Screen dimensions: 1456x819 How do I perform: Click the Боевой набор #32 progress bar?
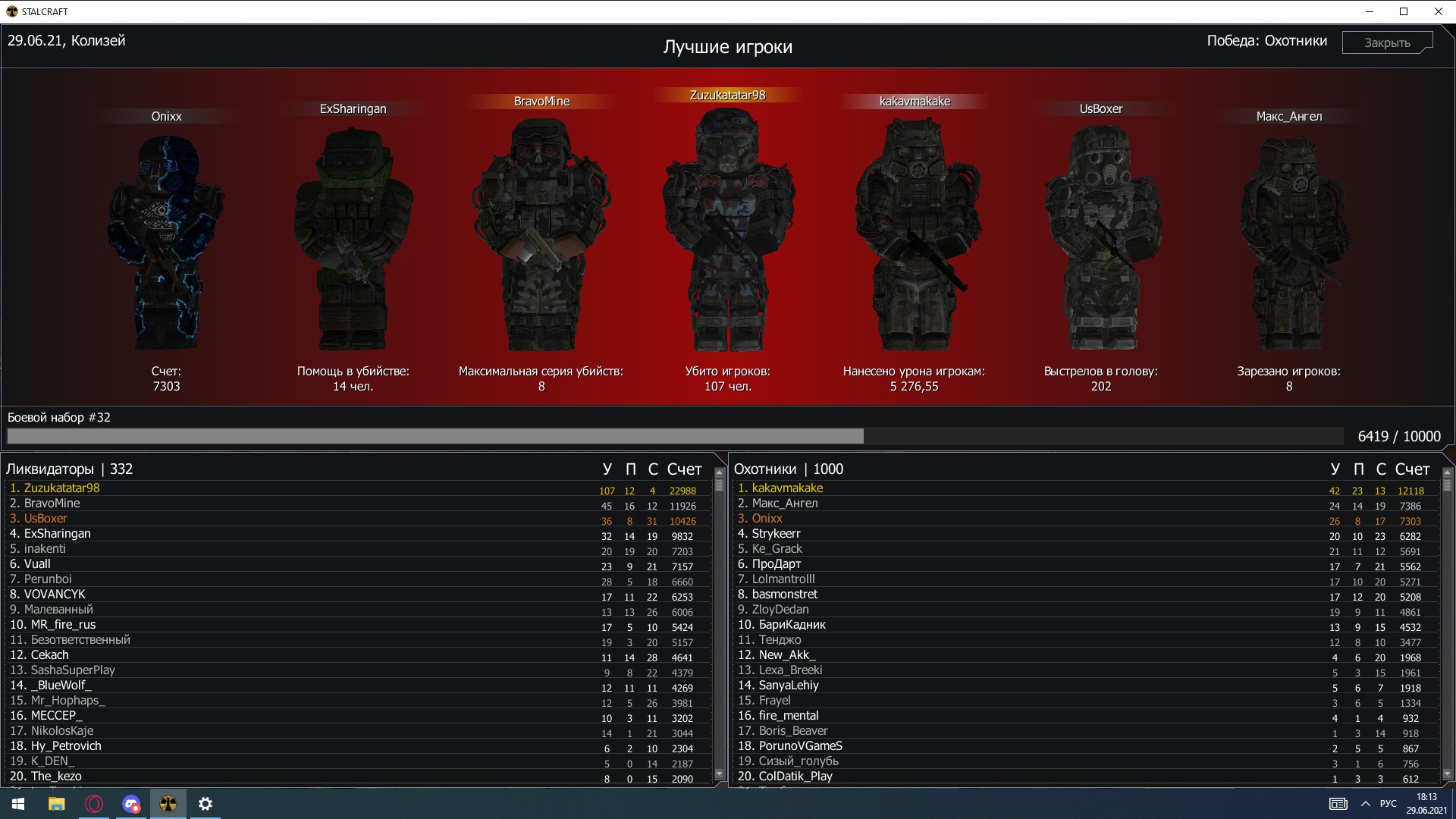(x=675, y=436)
